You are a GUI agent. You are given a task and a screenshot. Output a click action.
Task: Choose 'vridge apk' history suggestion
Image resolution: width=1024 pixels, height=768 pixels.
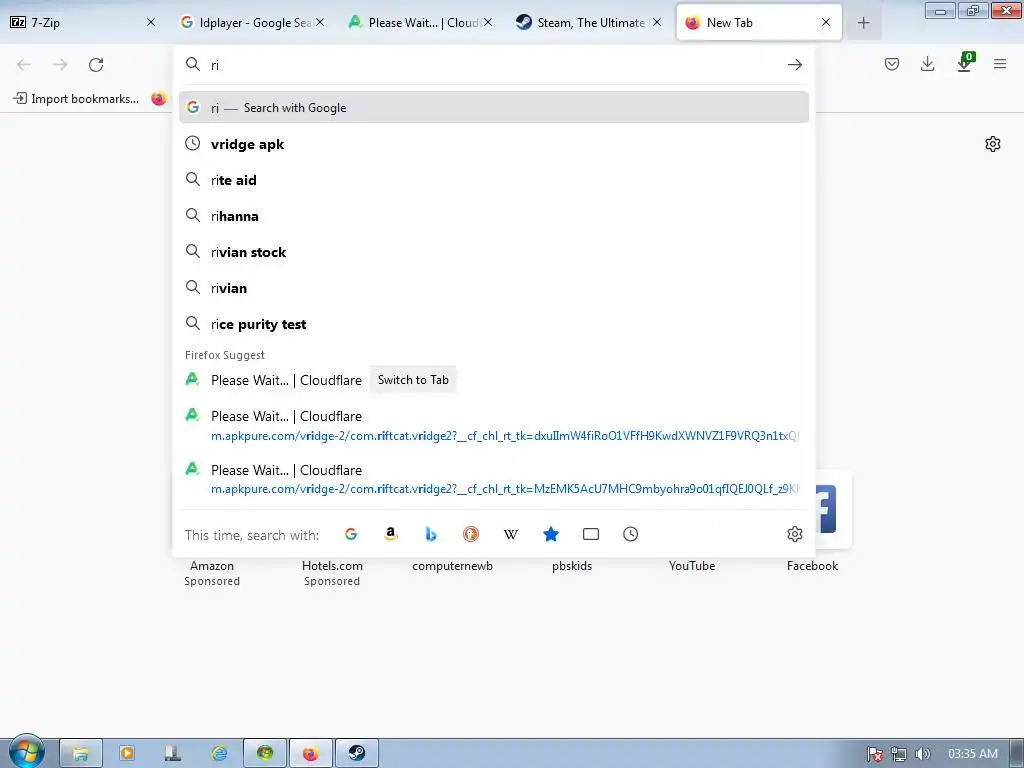(x=494, y=144)
